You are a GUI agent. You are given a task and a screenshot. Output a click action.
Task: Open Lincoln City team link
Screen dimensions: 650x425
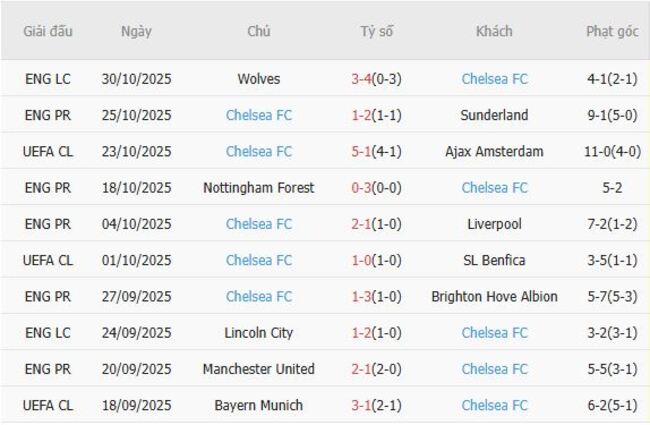(259, 333)
